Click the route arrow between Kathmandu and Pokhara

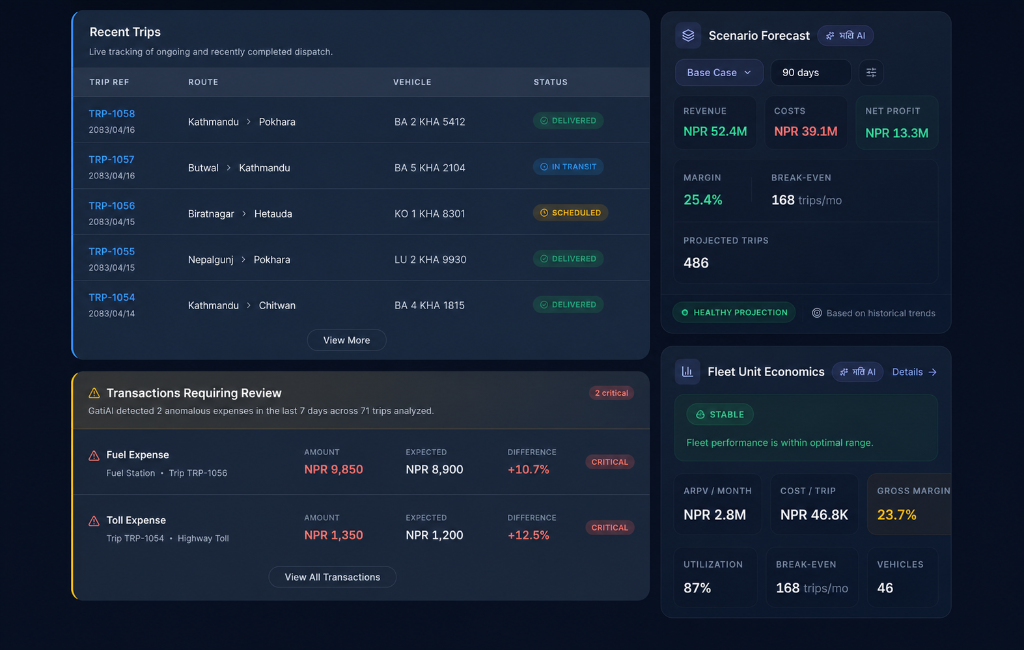click(x=249, y=122)
